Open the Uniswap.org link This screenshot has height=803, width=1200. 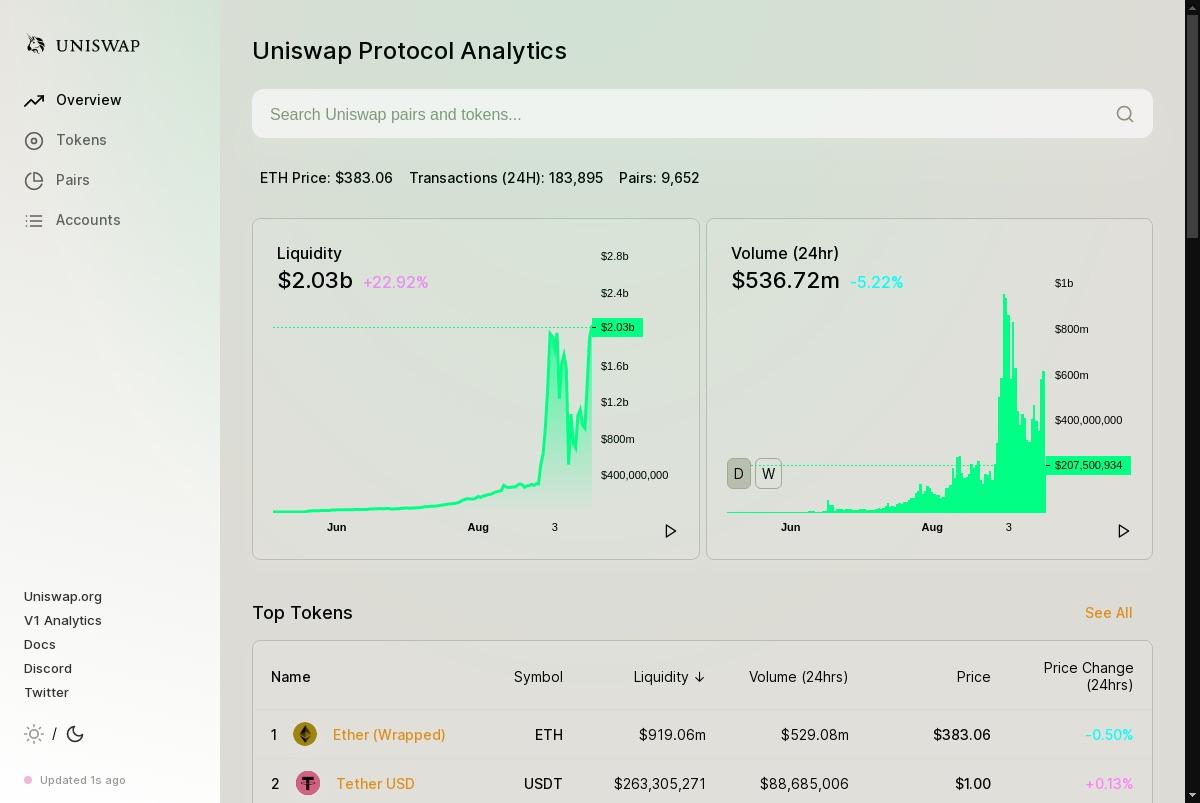[63, 596]
